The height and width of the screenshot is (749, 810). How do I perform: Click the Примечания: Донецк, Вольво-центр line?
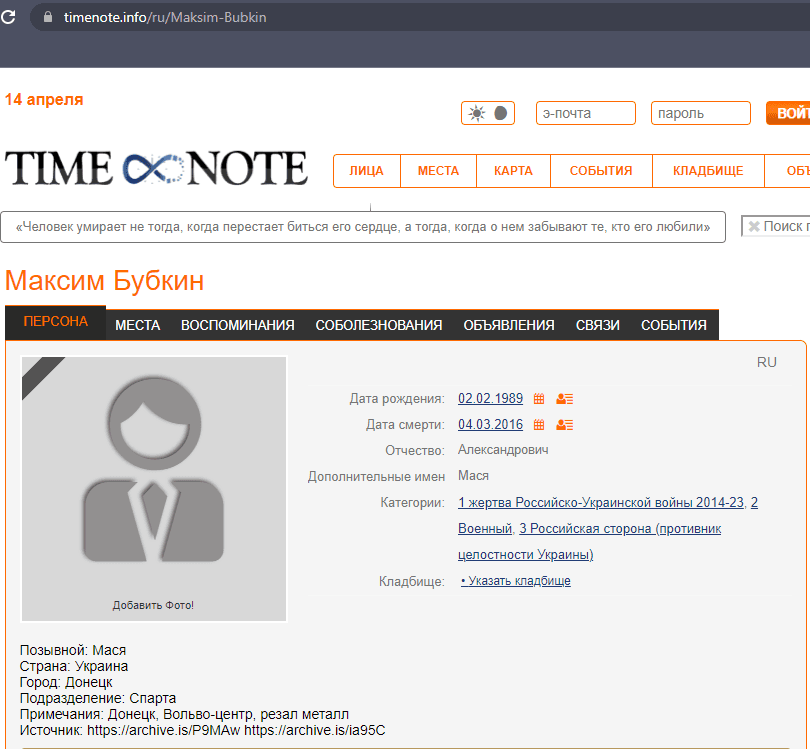click(x=184, y=714)
